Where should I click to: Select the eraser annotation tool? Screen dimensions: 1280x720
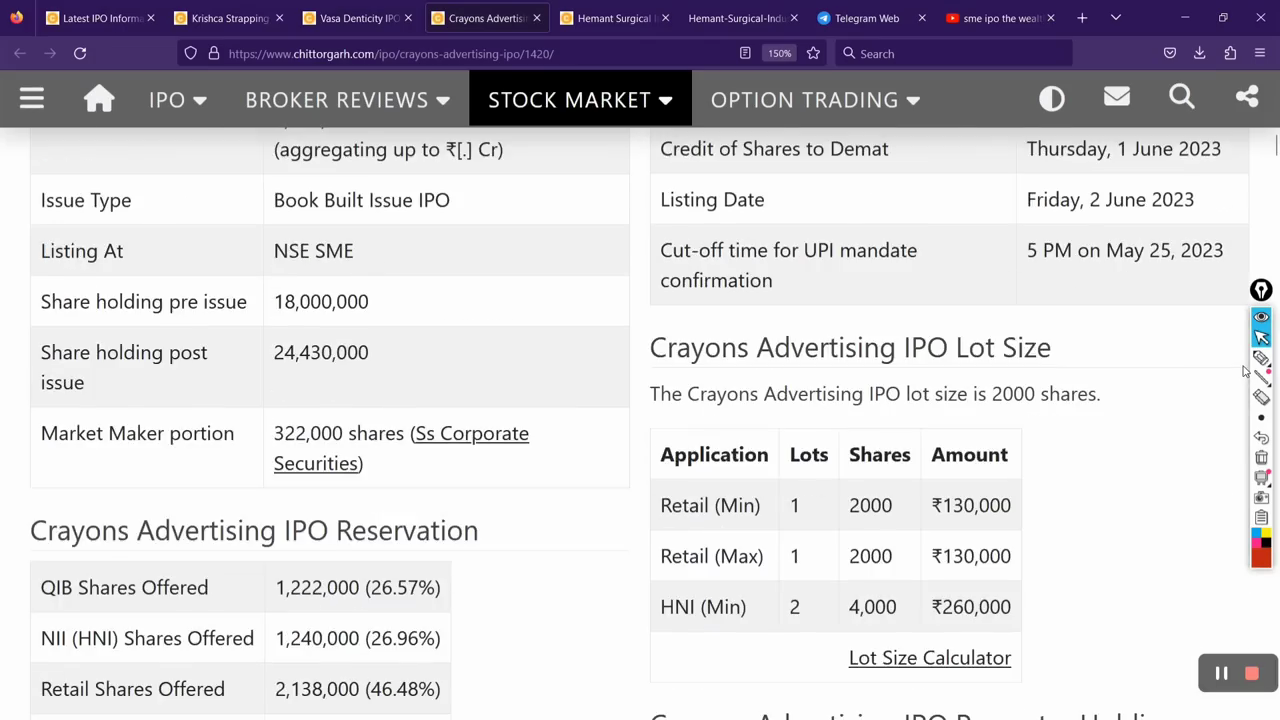coord(1261,397)
